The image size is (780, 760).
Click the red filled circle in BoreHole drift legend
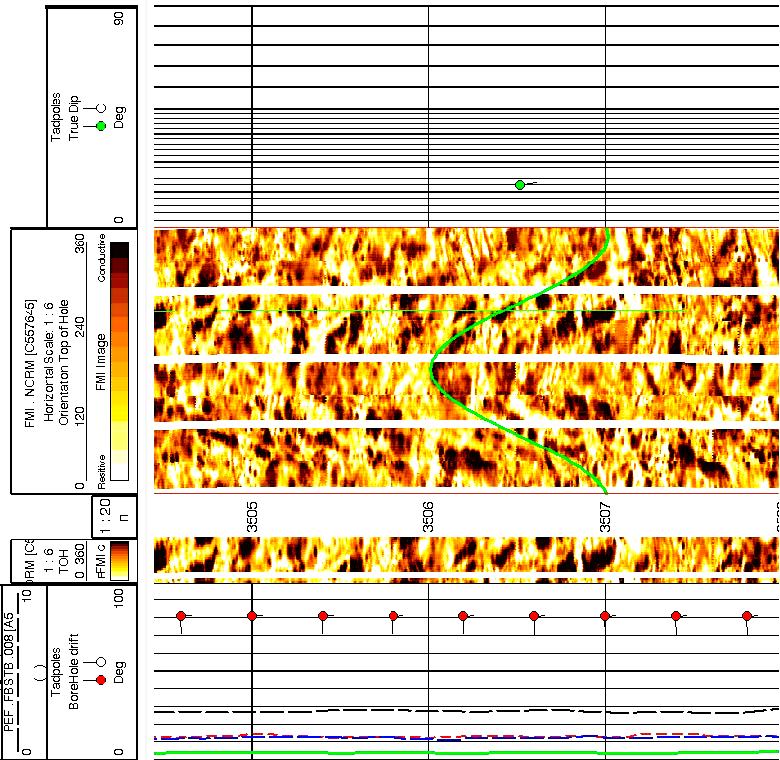click(101, 680)
